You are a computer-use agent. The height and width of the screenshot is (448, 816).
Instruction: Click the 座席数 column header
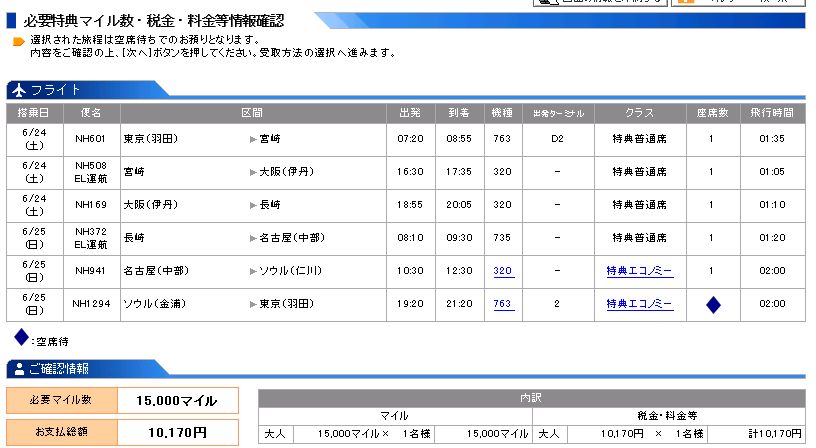pos(712,112)
